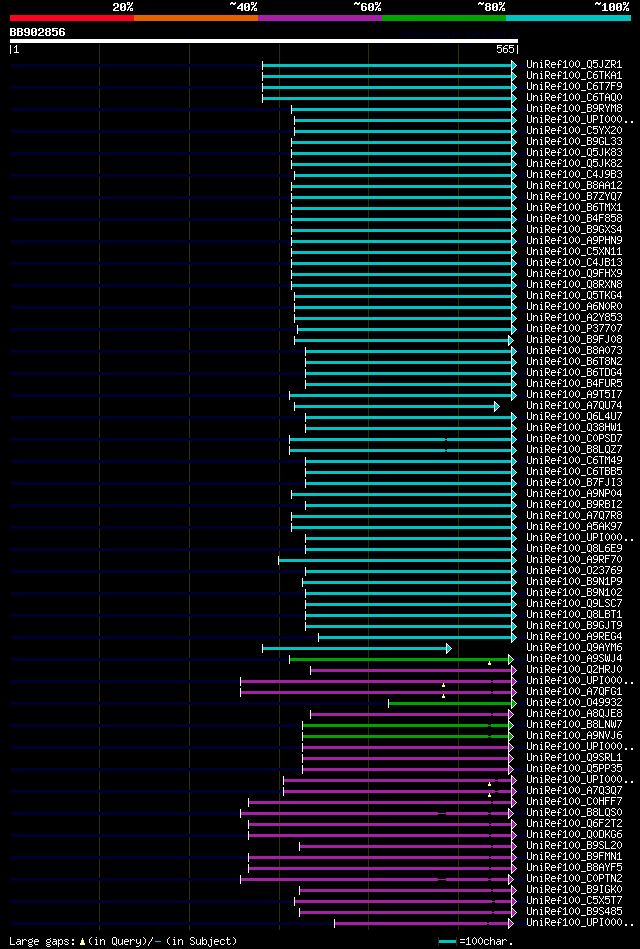Open hit UniRef100_C6T7F9
This screenshot has height=949, width=640.
coord(575,87)
